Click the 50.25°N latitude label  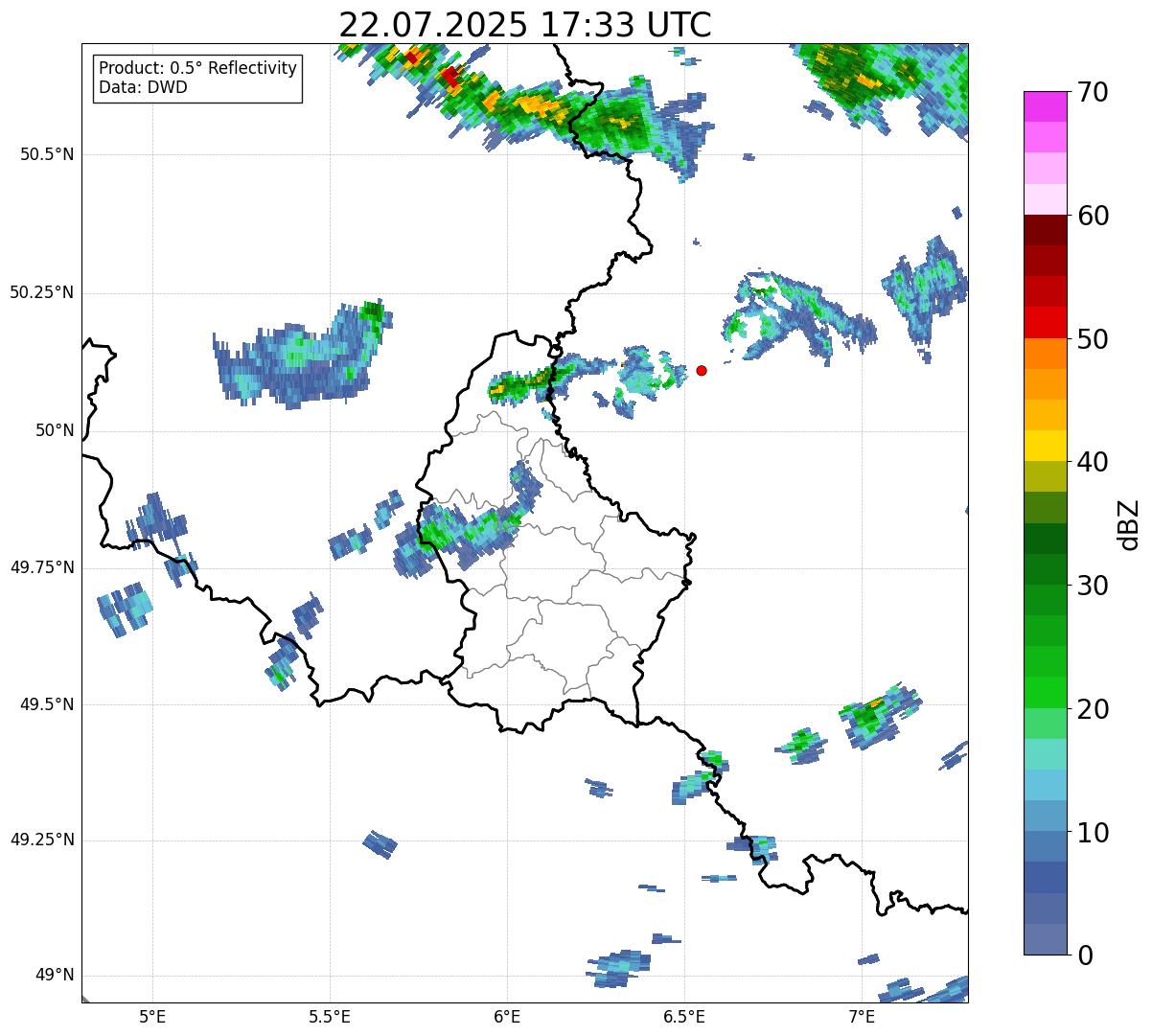click(42, 292)
